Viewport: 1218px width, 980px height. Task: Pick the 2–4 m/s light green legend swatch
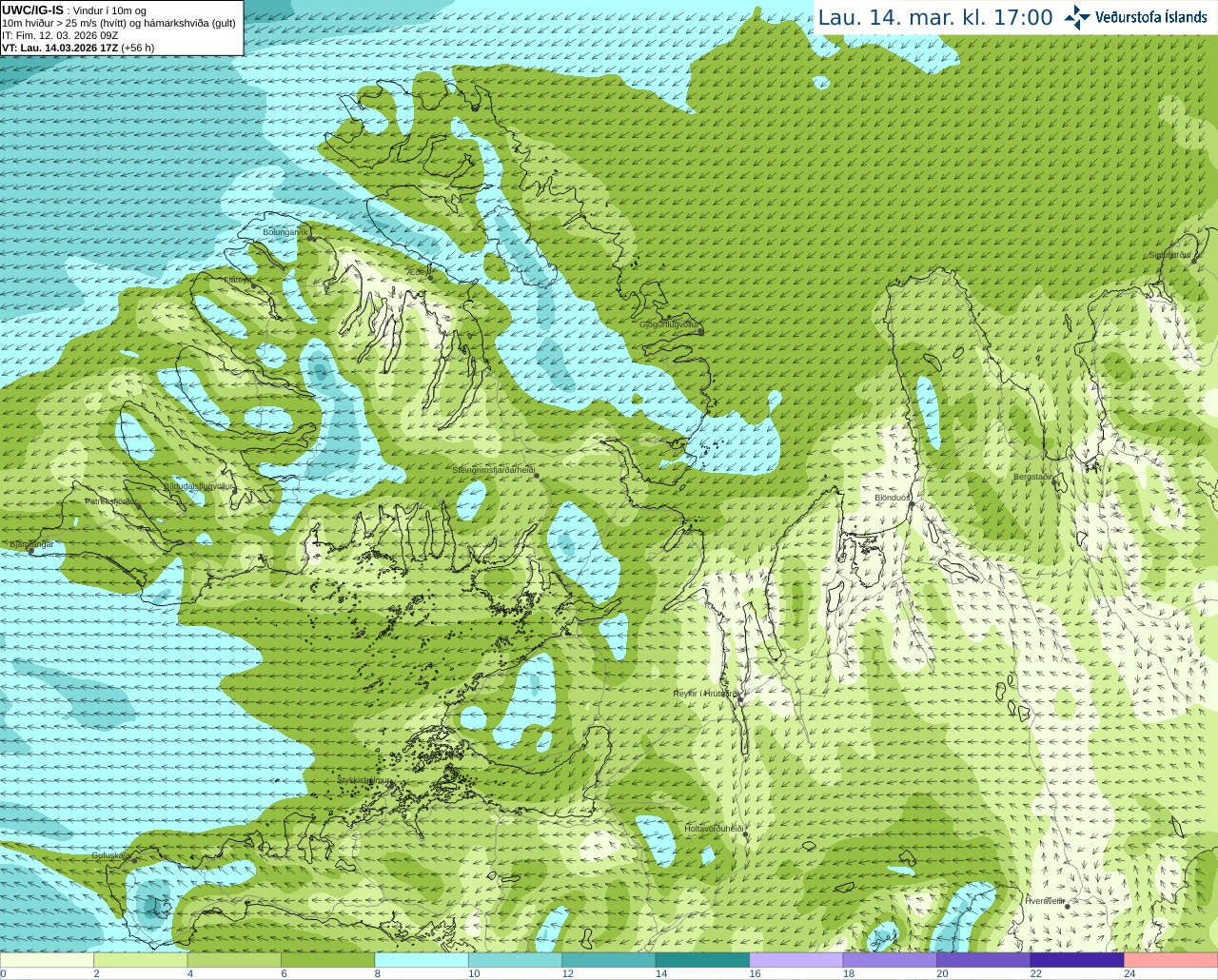[x=141, y=959]
